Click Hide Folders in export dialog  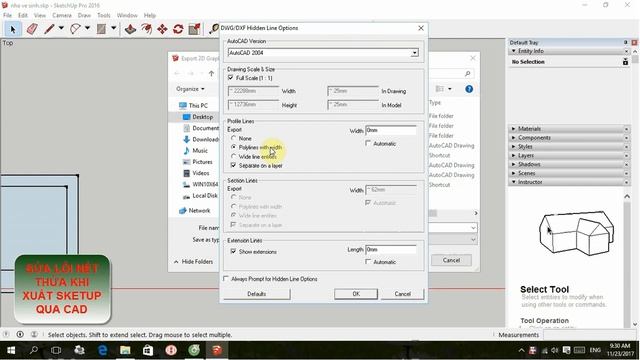[x=193, y=262]
